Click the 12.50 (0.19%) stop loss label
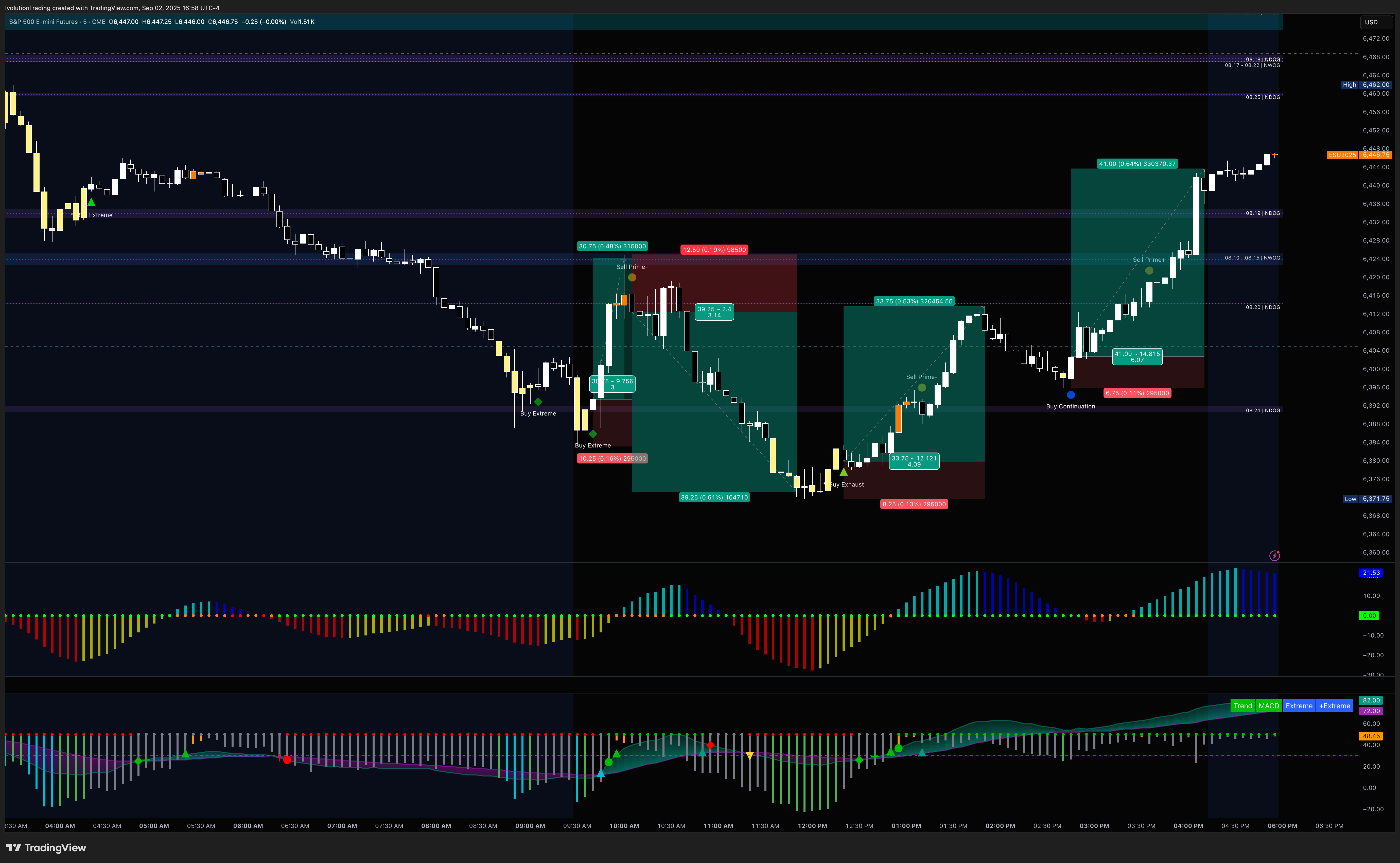 (714, 249)
